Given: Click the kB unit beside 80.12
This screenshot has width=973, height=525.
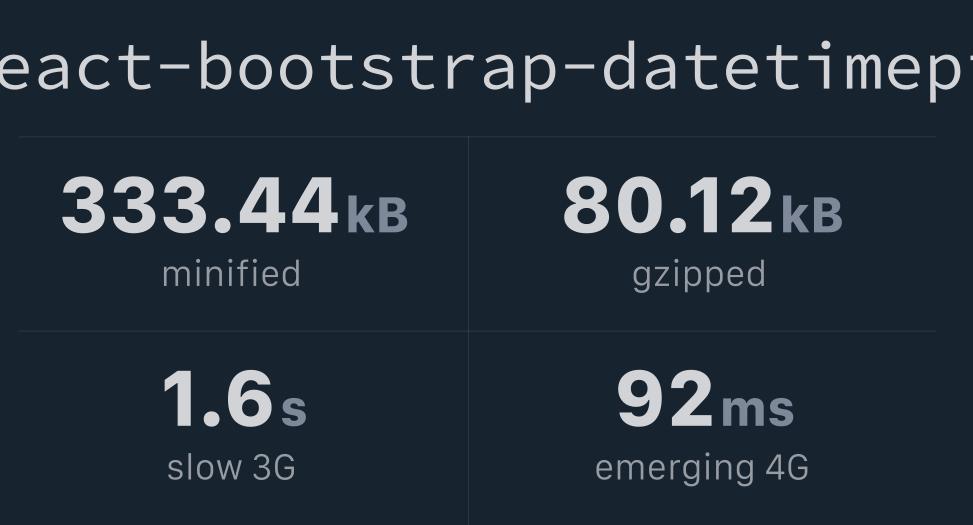Looking at the screenshot, I should pyautogui.click(x=812, y=215).
